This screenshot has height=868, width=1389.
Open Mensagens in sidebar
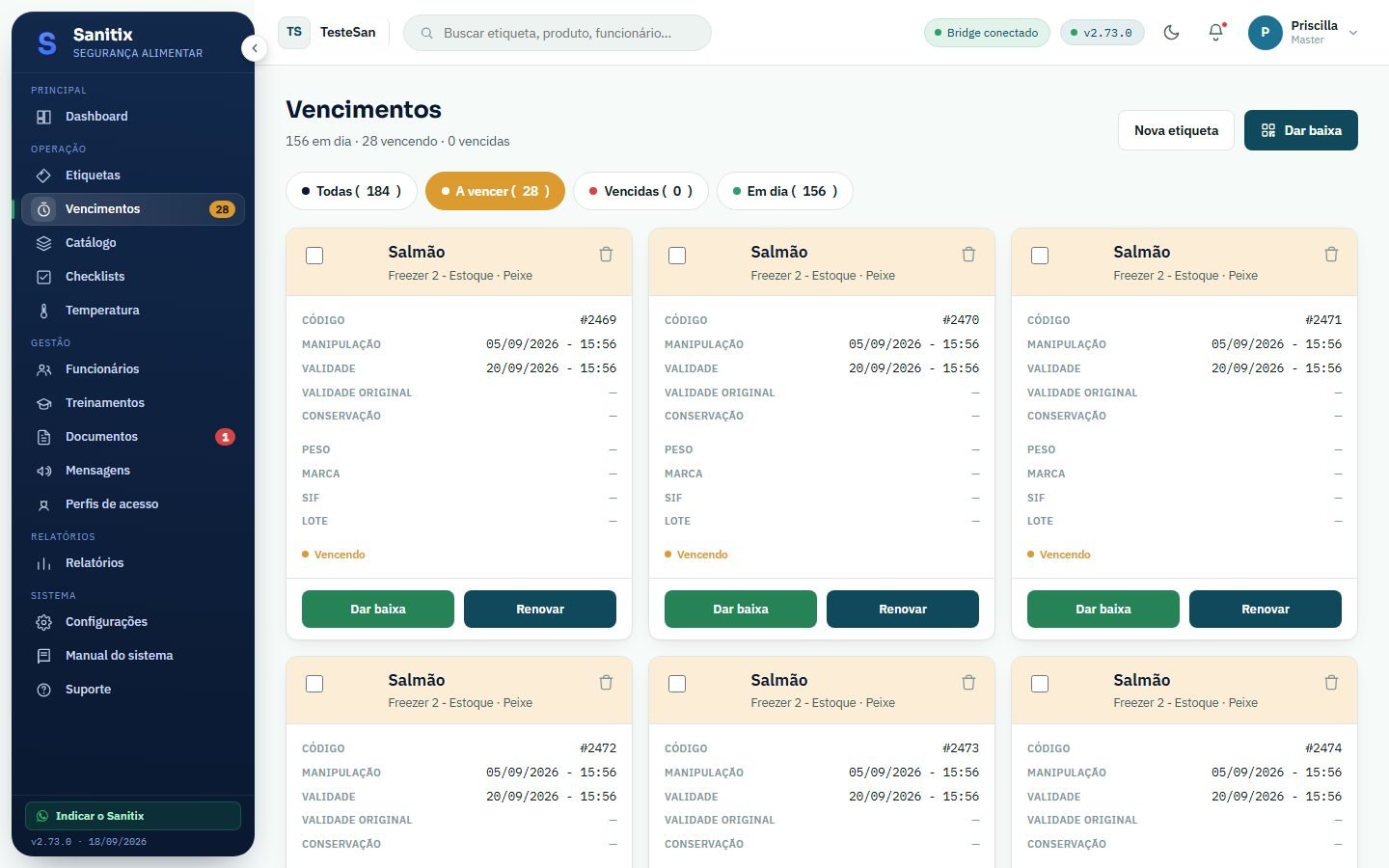point(133,471)
